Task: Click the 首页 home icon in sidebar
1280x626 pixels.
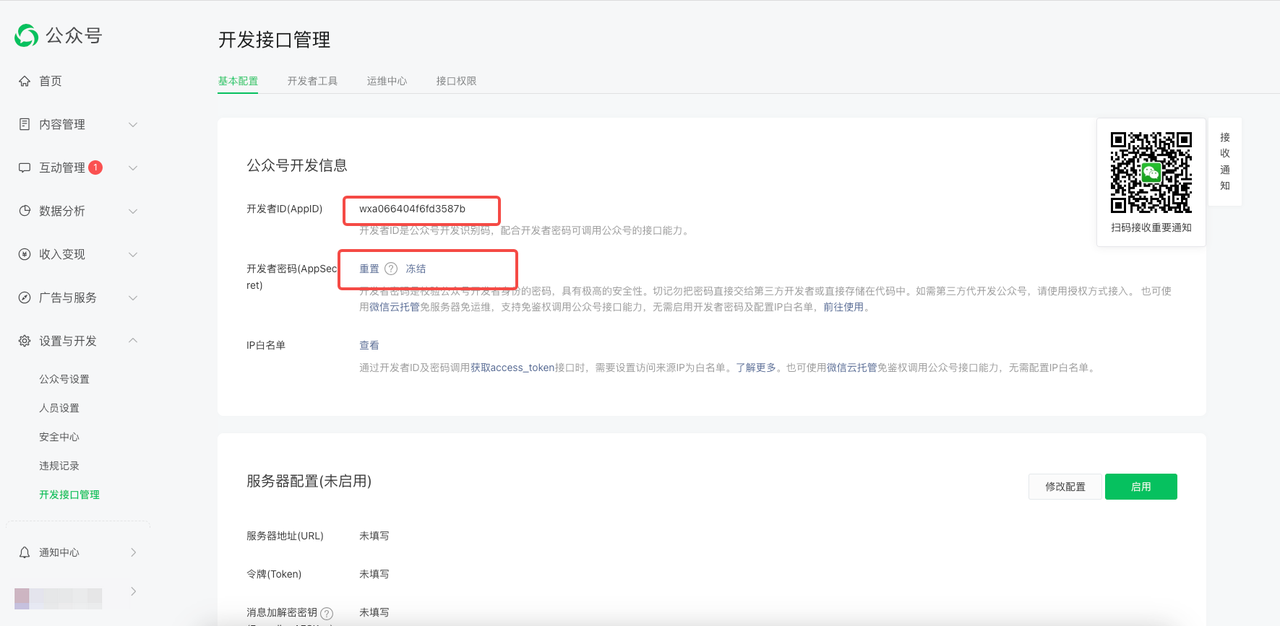Action: pyautogui.click(x=25, y=81)
